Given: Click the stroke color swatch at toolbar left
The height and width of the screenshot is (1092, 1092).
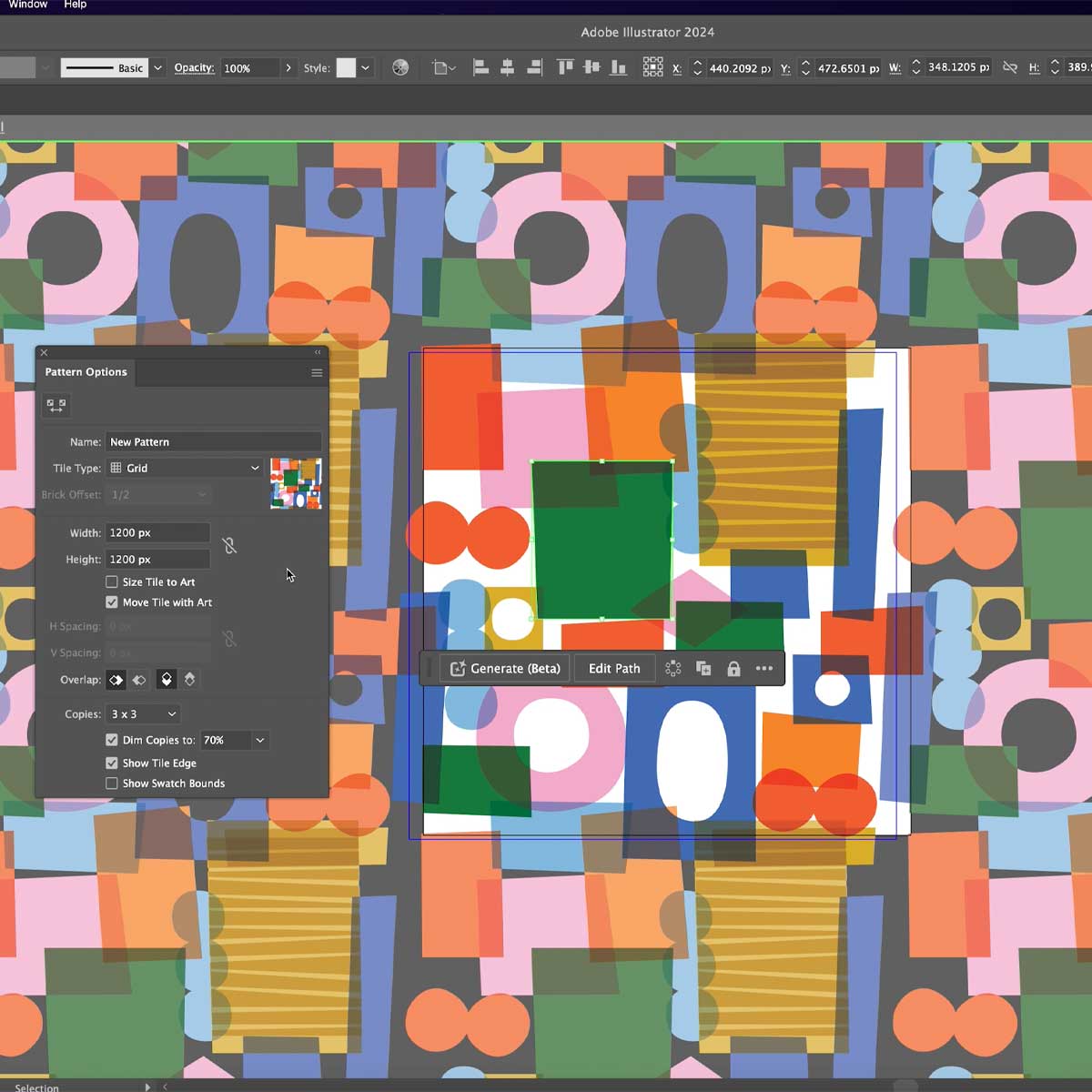Looking at the screenshot, I should pyautogui.click(x=17, y=67).
